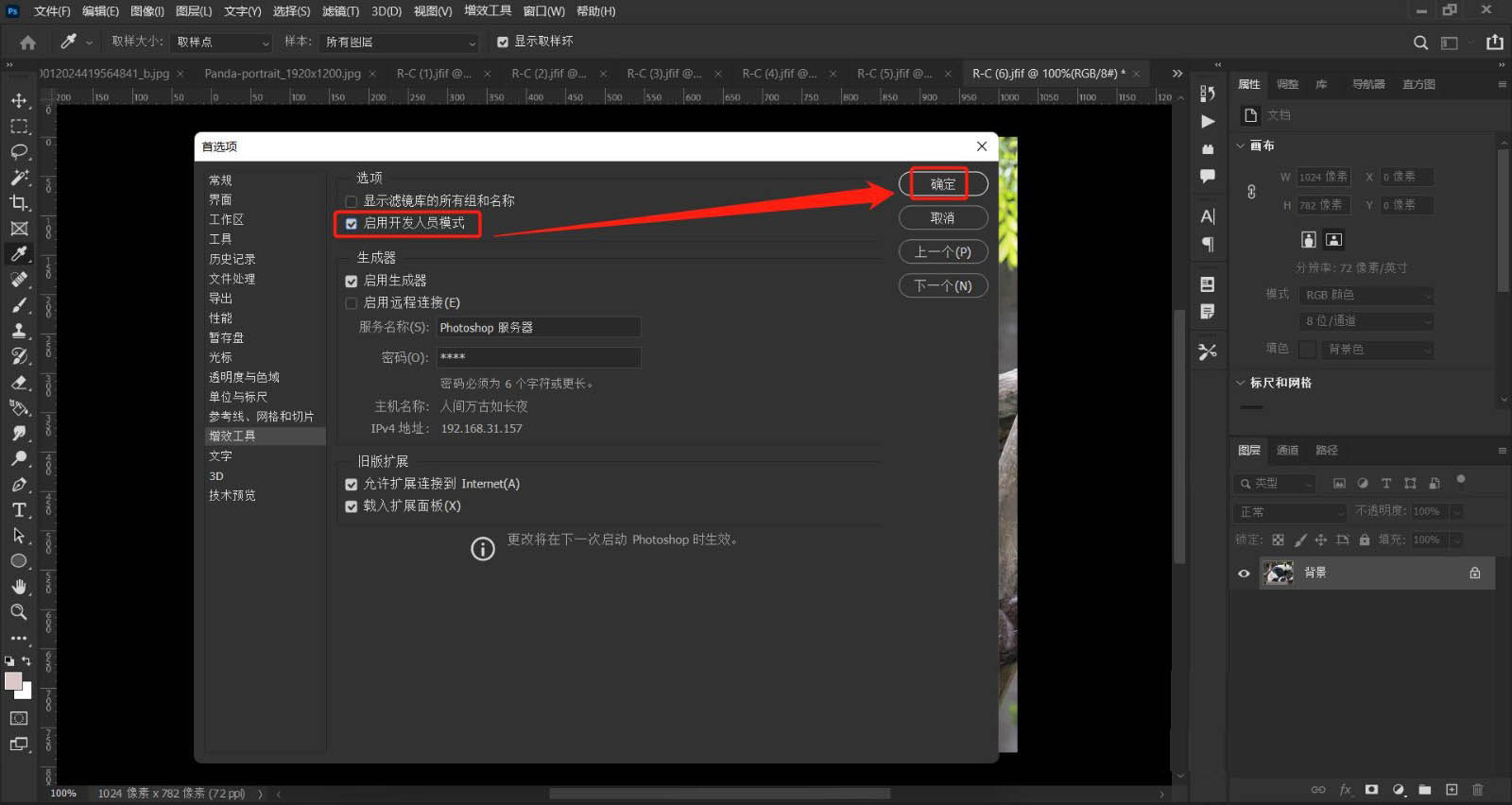
Task: Enable 显示滤镜库的所有组和名称 checkbox
Action: [x=352, y=201]
